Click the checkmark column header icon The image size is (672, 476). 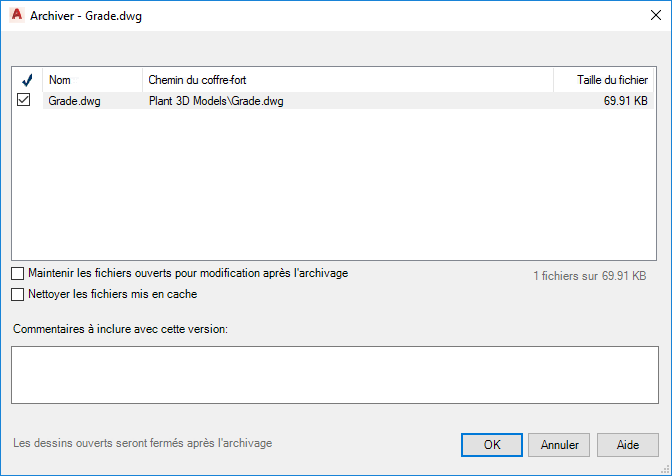(26, 80)
